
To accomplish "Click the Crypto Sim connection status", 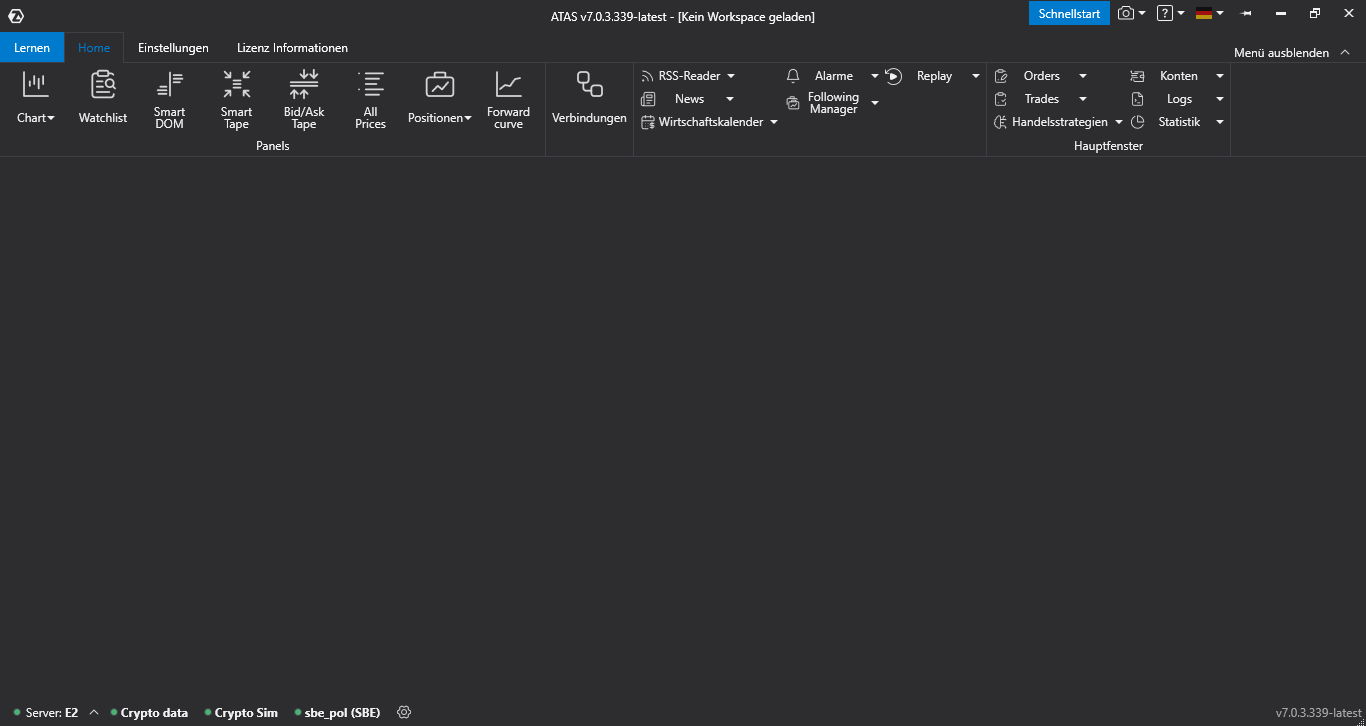I will 241,713.
